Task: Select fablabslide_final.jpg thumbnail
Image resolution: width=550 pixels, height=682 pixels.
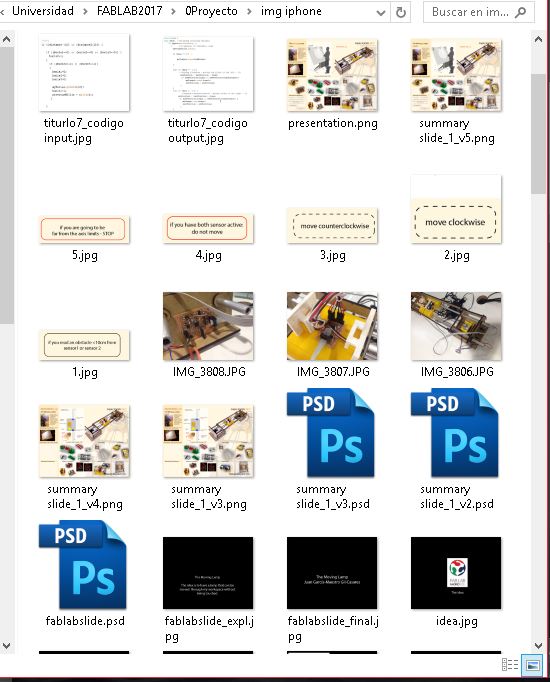Action: coord(332,573)
